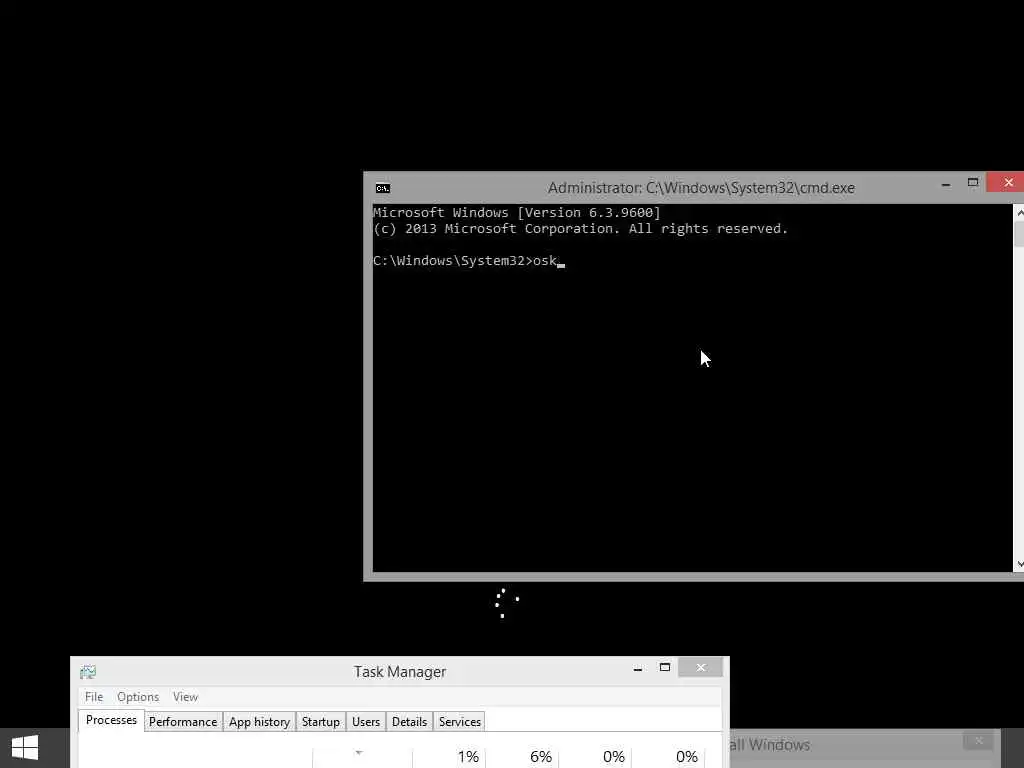Maximize the cmd.exe window

972,183
